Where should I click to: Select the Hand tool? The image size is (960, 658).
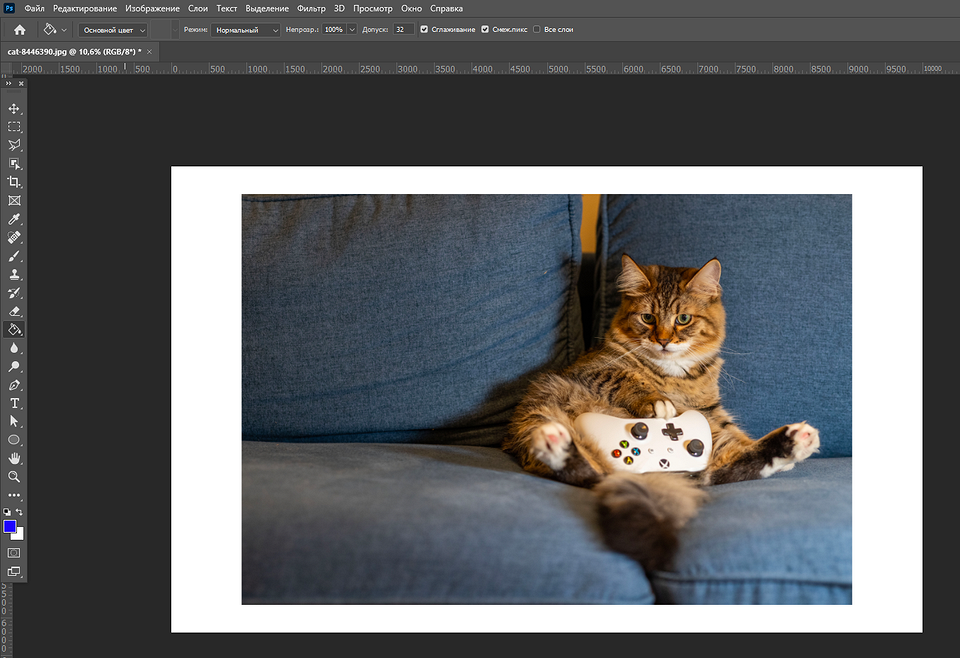point(14,458)
